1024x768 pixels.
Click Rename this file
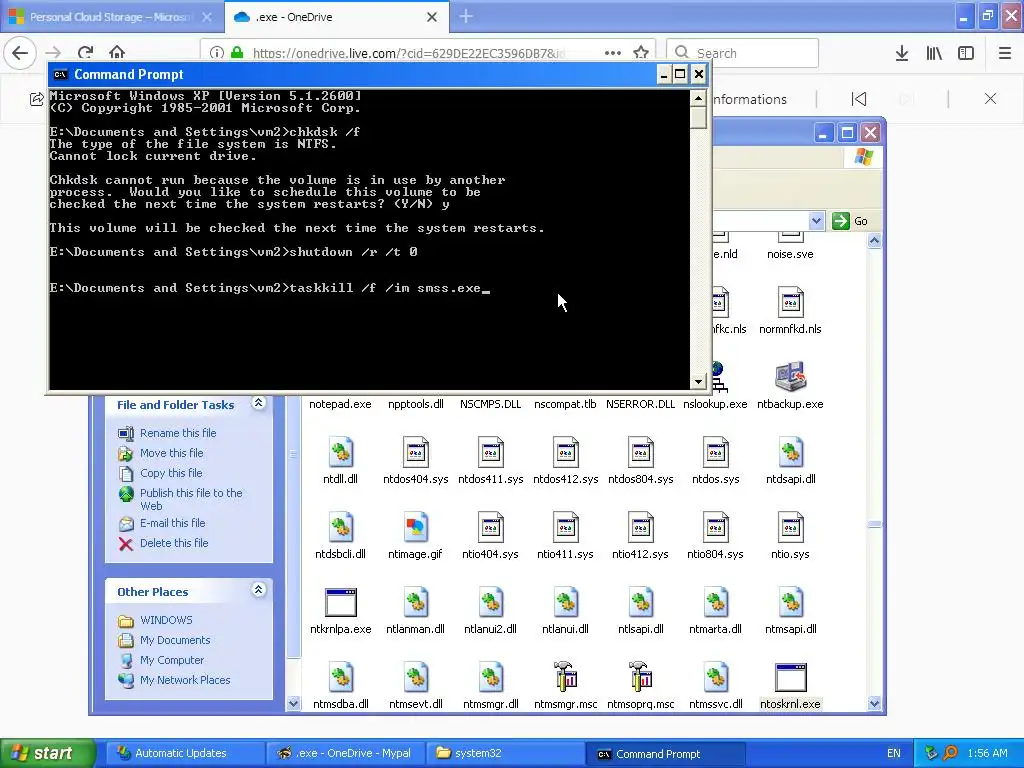[x=178, y=433]
